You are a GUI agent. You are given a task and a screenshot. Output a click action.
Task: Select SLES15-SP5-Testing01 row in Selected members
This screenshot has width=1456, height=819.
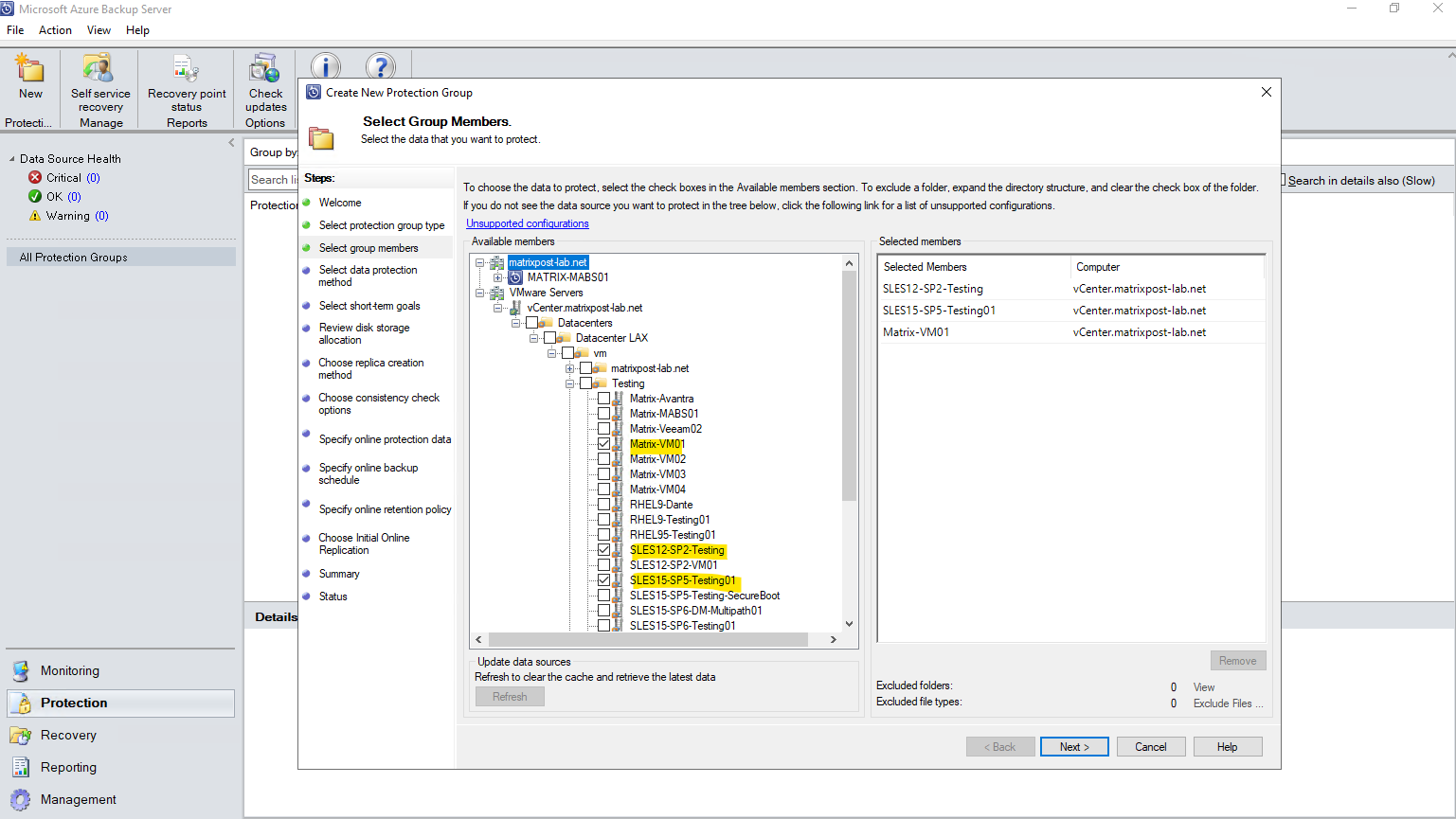[1071, 311]
